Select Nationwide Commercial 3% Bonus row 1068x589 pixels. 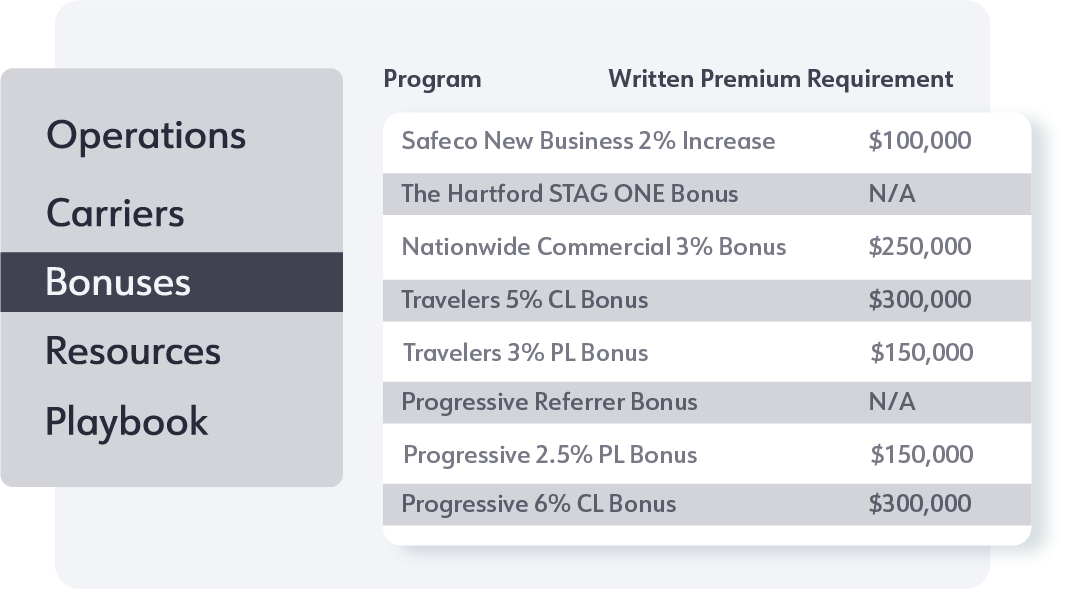pos(593,246)
